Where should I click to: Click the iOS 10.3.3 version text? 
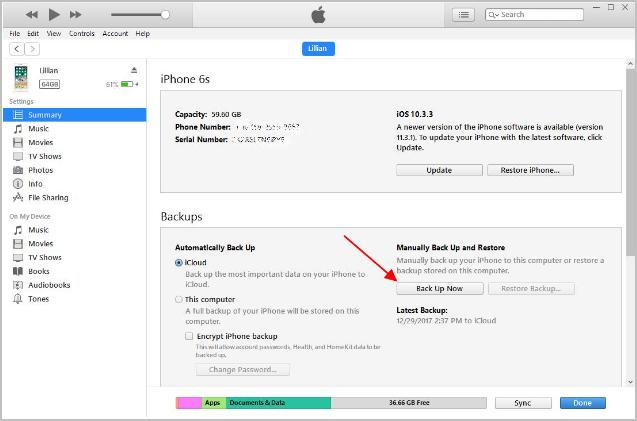[414, 114]
